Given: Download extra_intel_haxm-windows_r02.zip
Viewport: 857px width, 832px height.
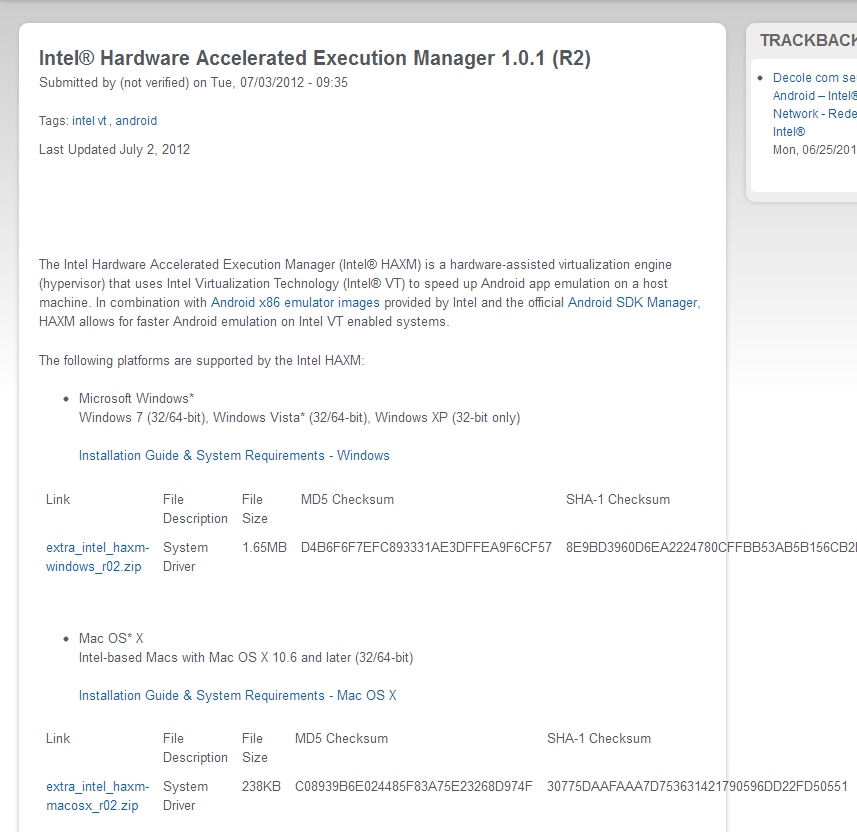Looking at the screenshot, I should click(97, 557).
